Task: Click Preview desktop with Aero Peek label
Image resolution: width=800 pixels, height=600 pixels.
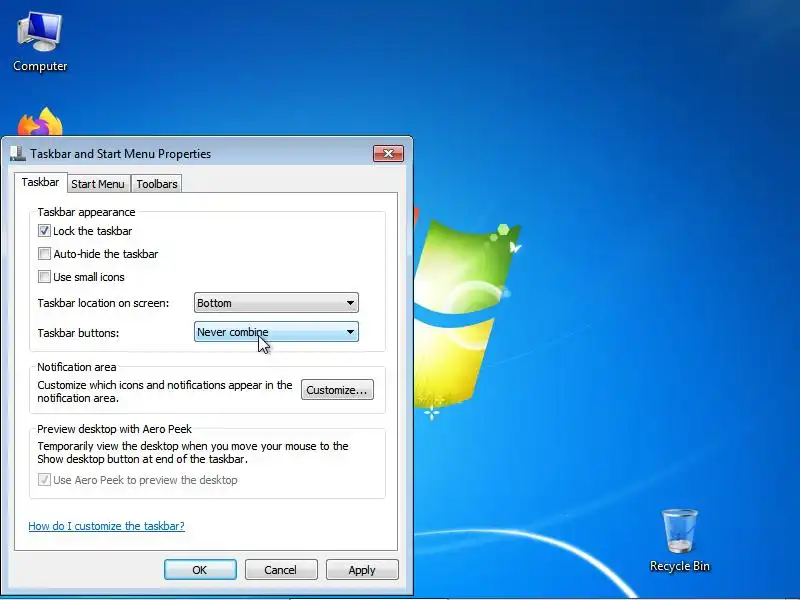Action: [x=114, y=429]
